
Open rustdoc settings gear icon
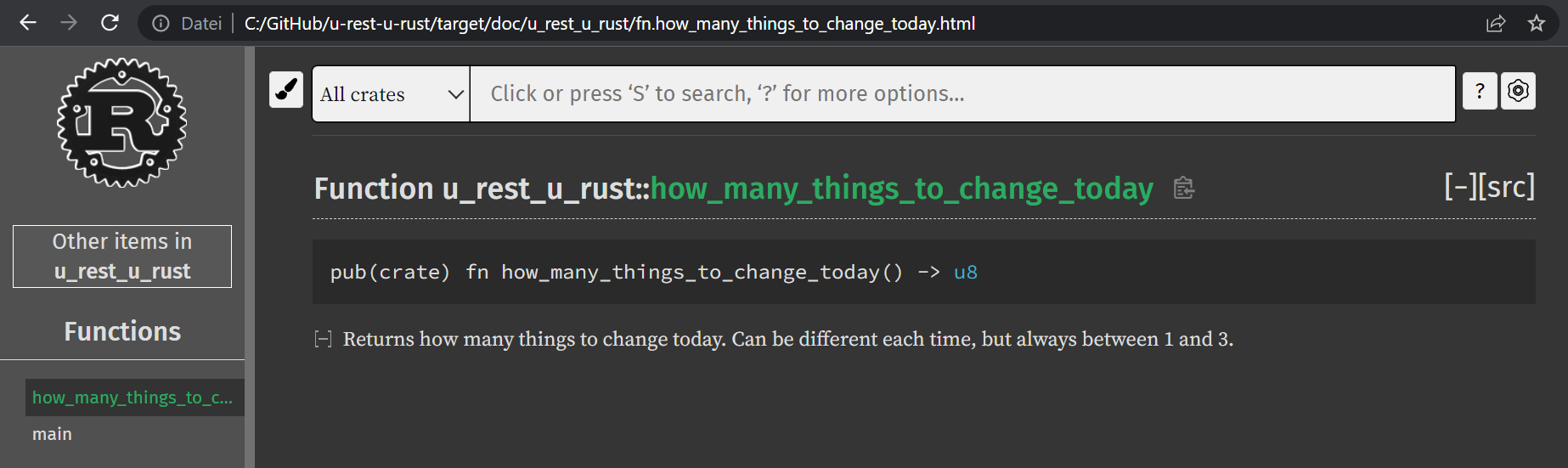pos(1518,90)
